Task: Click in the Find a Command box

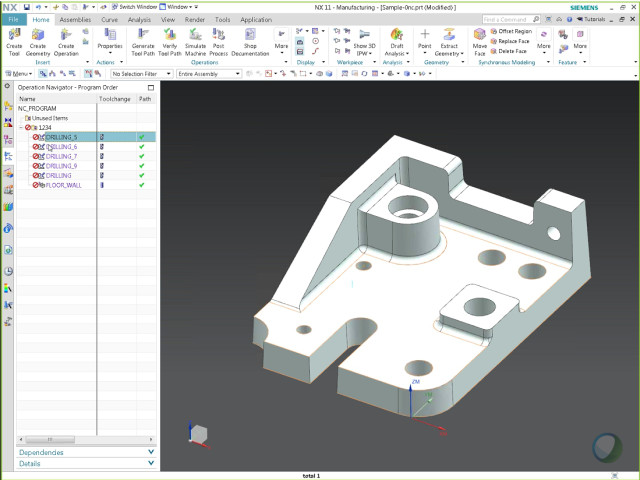Action: 511,19
